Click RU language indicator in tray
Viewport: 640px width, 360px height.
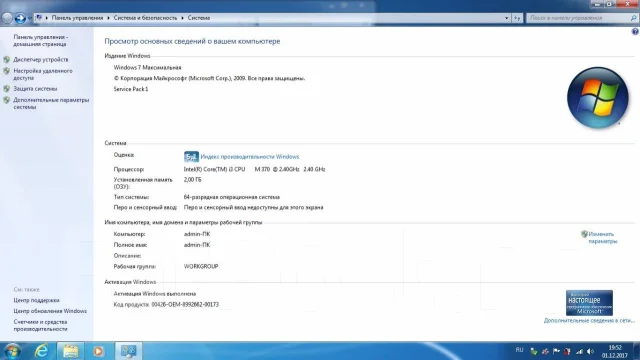point(519,350)
